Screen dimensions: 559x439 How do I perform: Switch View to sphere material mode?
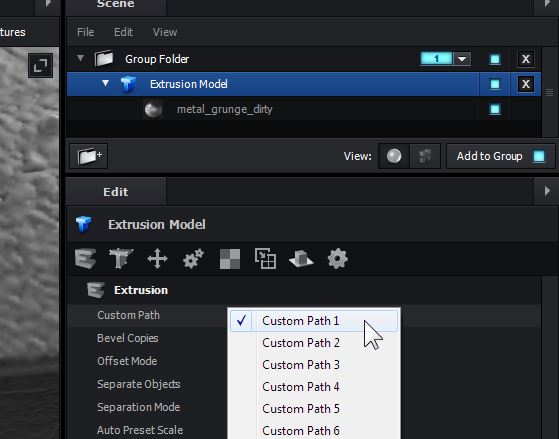coord(394,156)
